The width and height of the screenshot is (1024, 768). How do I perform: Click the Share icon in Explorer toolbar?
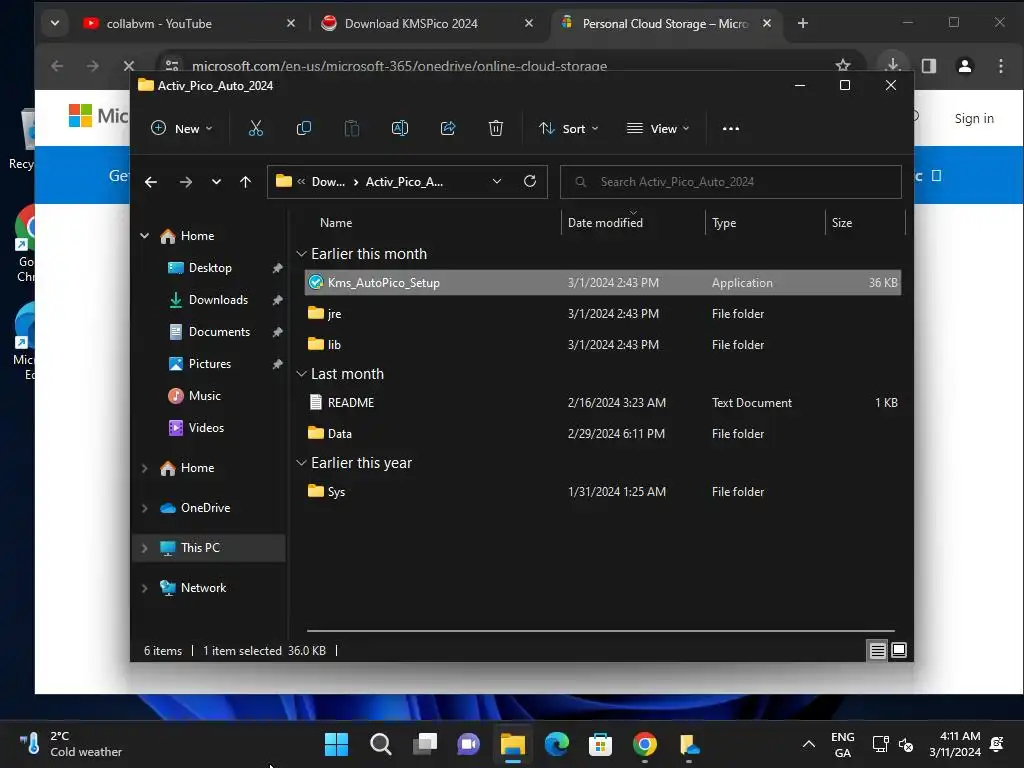(x=448, y=129)
